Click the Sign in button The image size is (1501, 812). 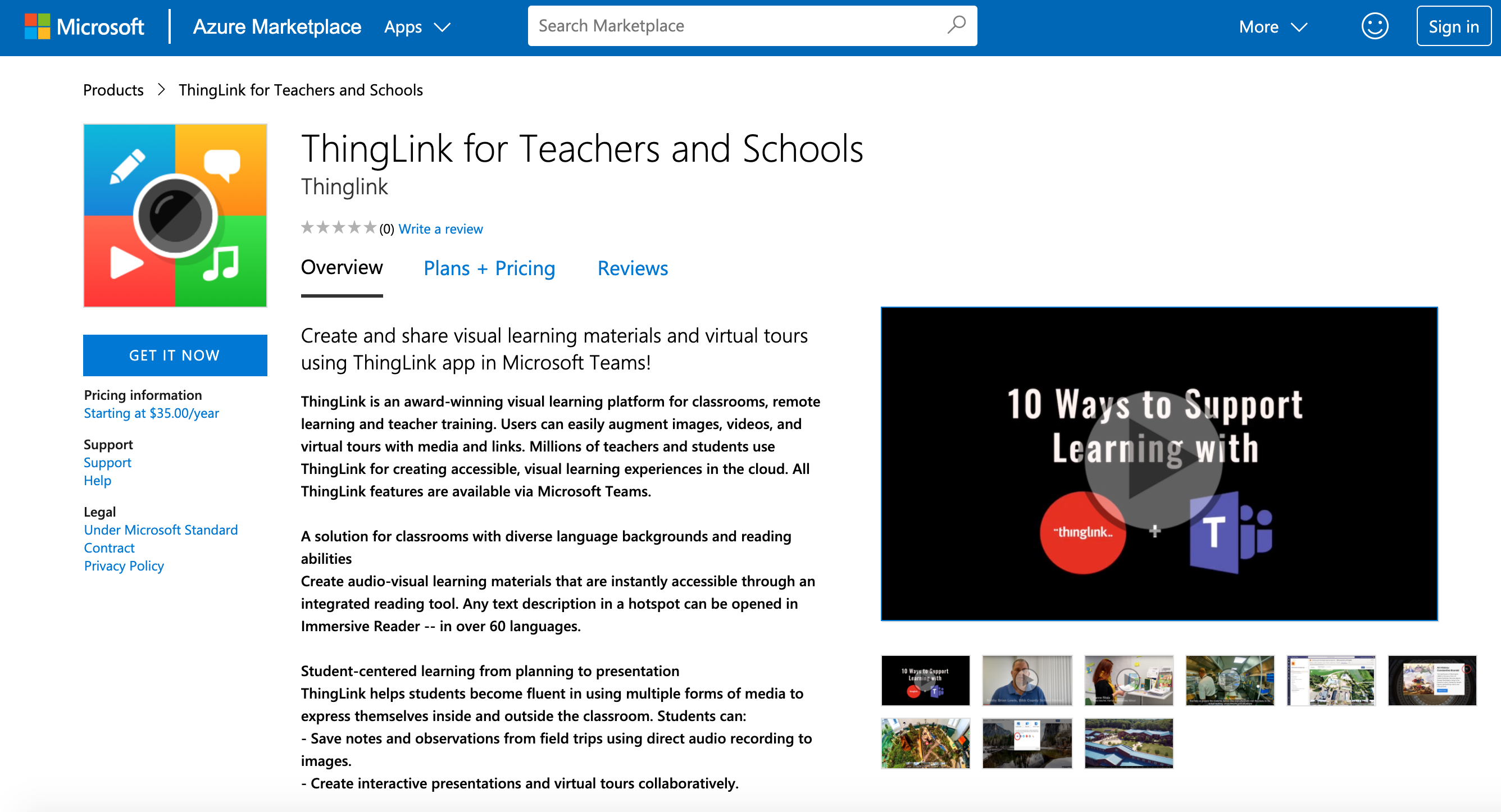1453,26
